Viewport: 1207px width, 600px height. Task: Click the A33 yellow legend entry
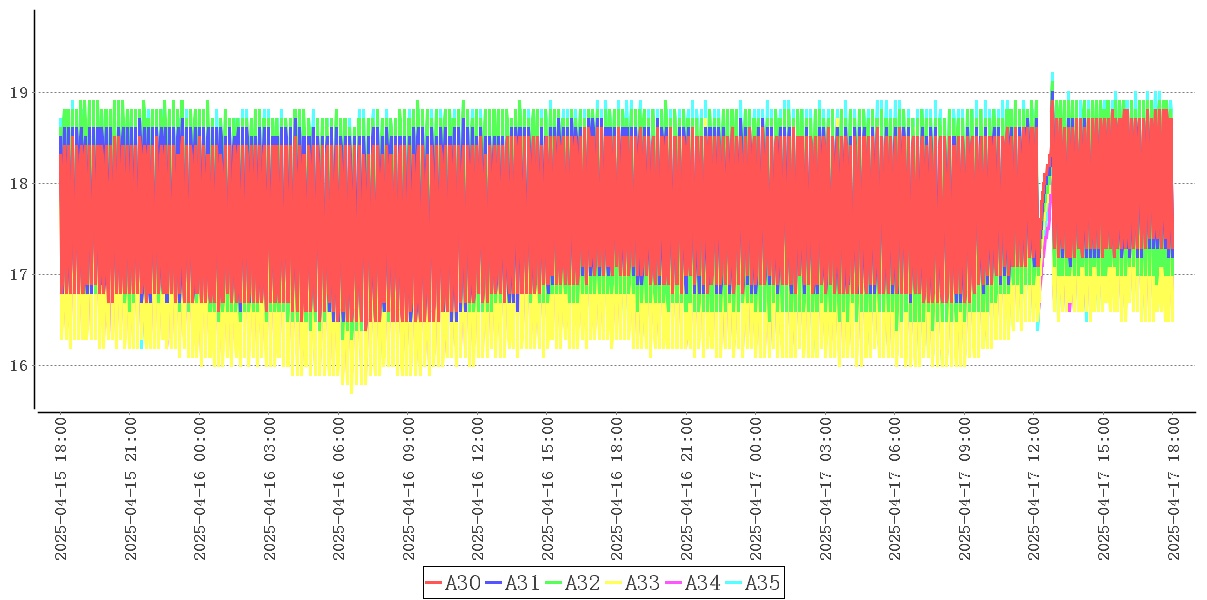pyautogui.click(x=633, y=582)
